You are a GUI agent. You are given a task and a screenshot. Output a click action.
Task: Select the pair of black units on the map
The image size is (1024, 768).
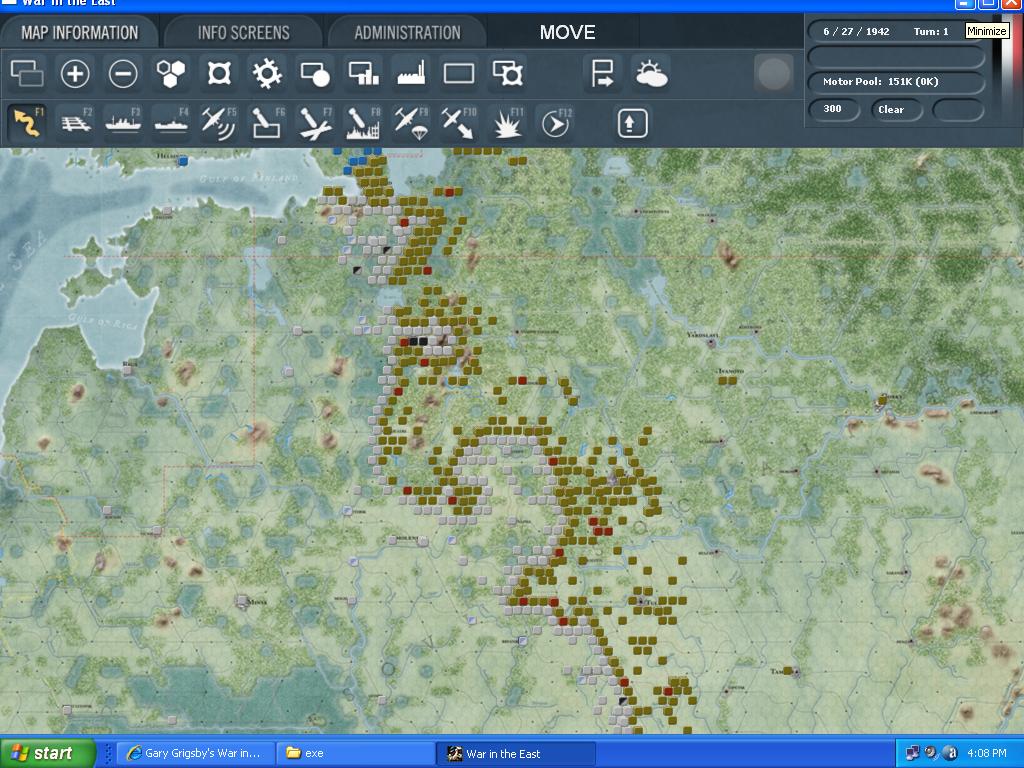tap(418, 342)
